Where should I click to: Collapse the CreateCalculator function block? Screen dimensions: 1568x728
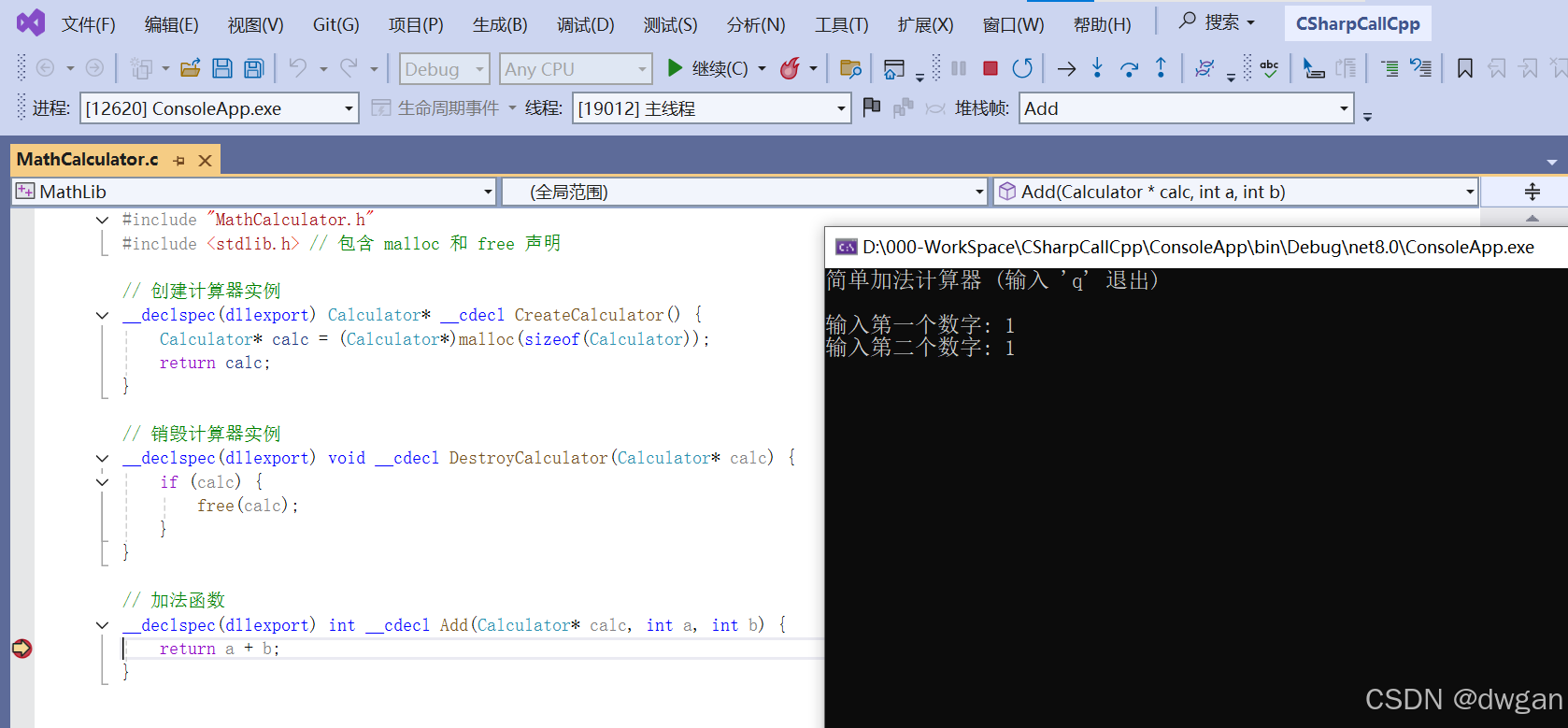tap(102, 315)
